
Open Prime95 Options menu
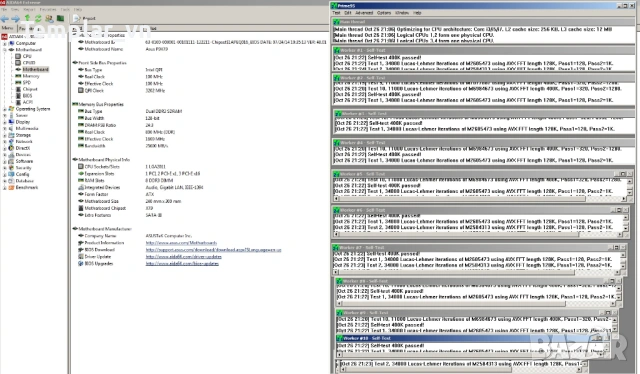(x=384, y=13)
